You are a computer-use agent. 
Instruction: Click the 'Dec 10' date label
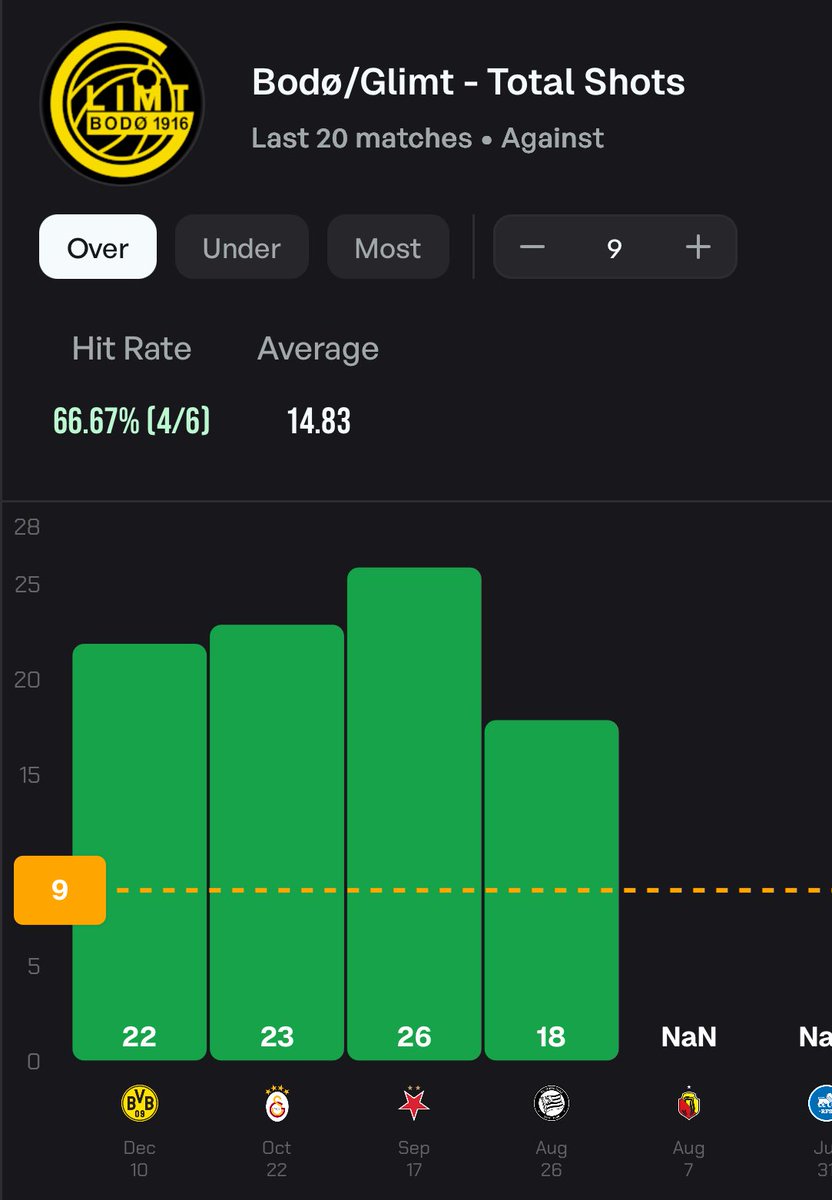[x=139, y=1158]
